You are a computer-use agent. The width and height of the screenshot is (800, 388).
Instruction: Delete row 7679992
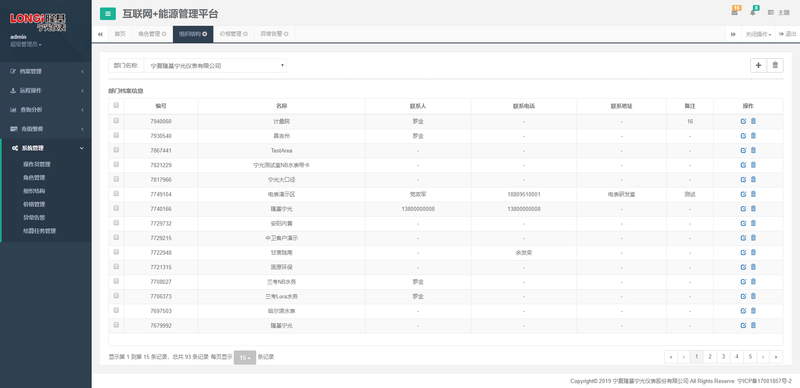(754, 325)
